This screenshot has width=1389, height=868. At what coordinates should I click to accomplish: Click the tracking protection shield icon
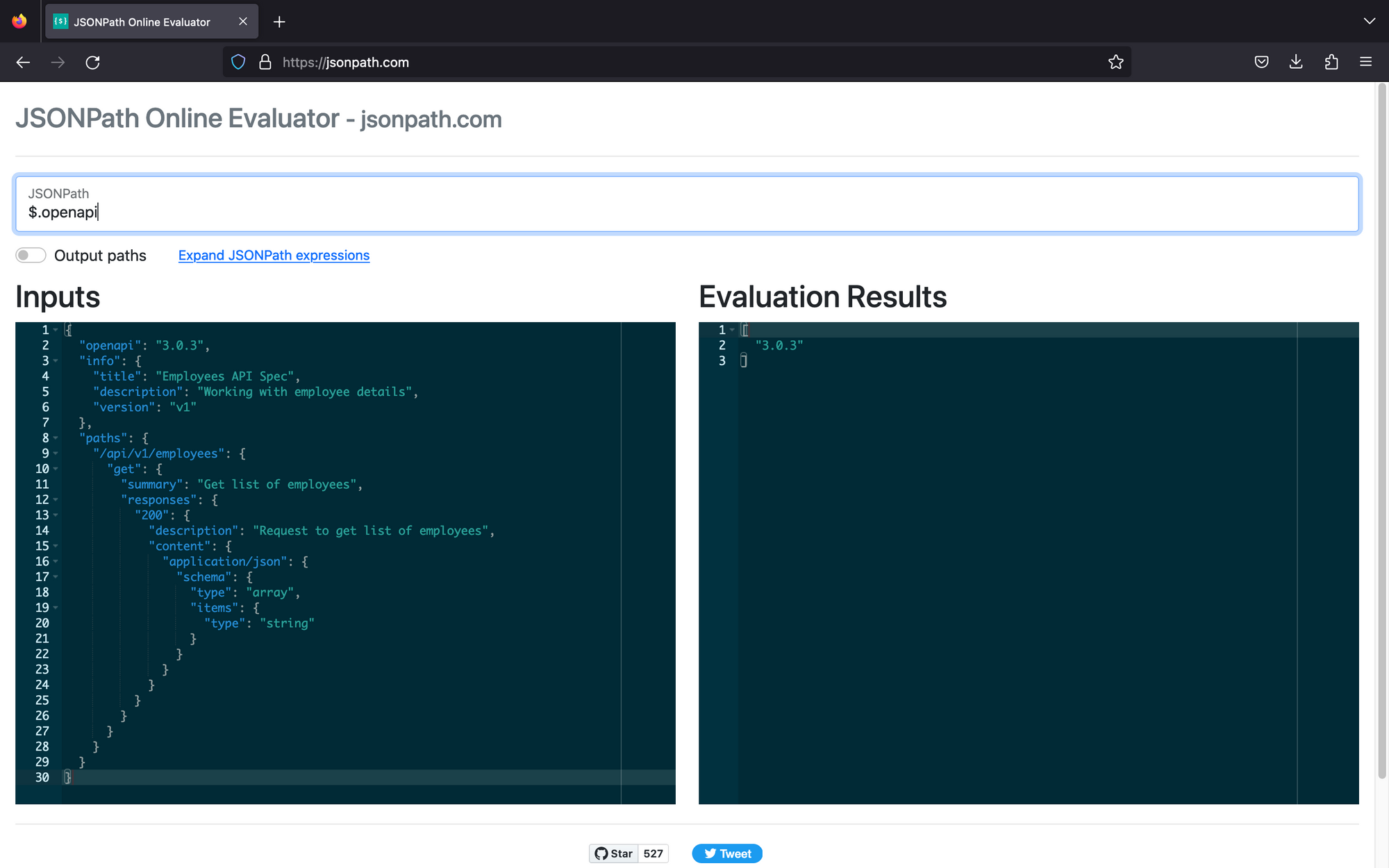pyautogui.click(x=238, y=62)
